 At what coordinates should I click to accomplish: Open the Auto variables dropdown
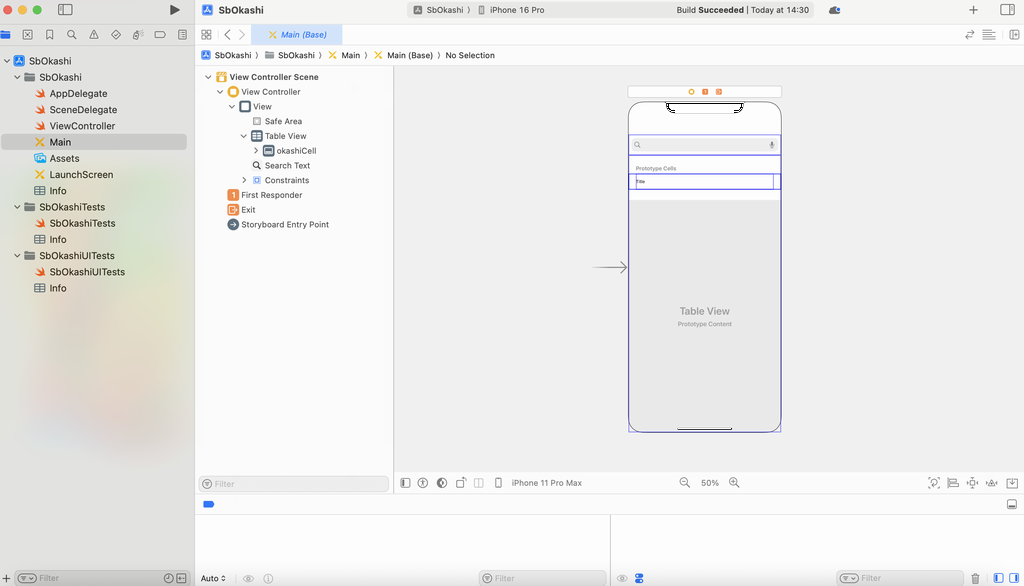(213, 578)
